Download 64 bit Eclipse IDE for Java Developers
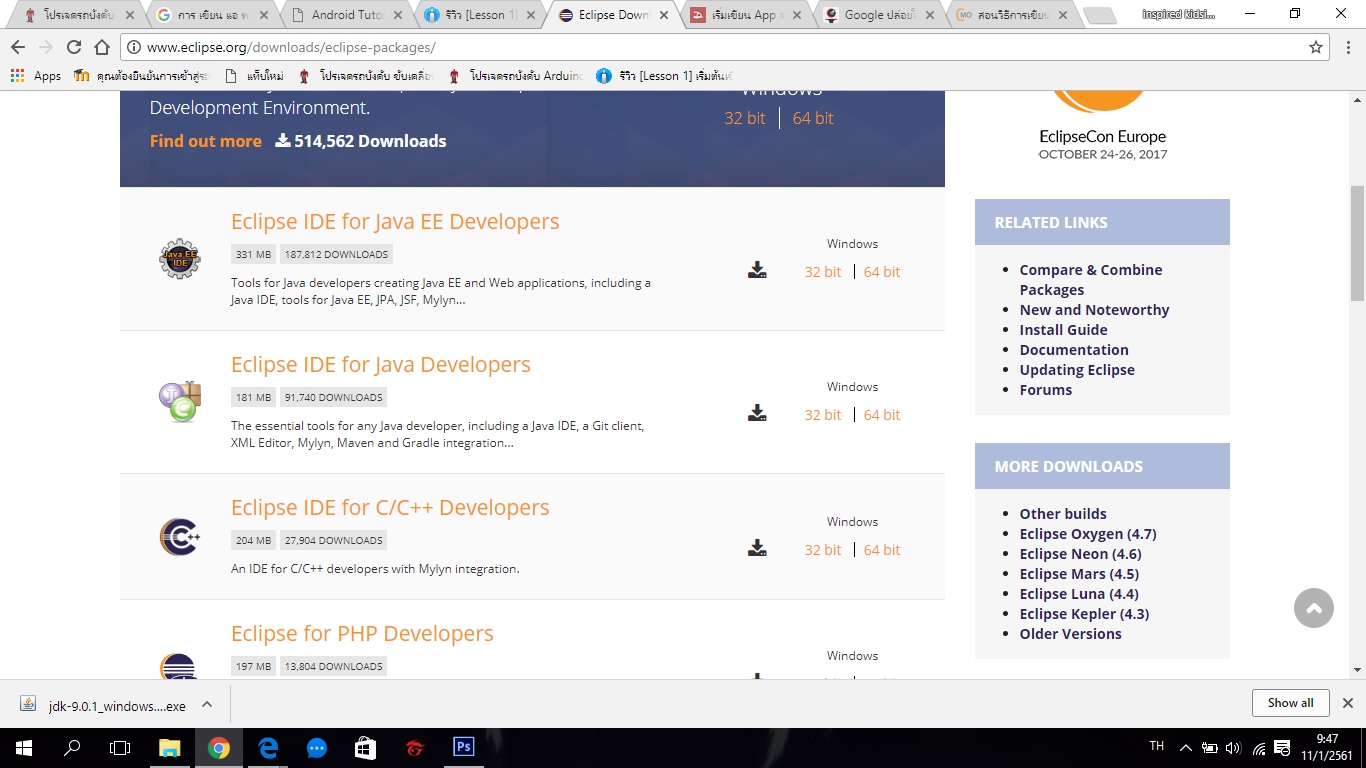This screenshot has height=768, width=1366. (881, 415)
